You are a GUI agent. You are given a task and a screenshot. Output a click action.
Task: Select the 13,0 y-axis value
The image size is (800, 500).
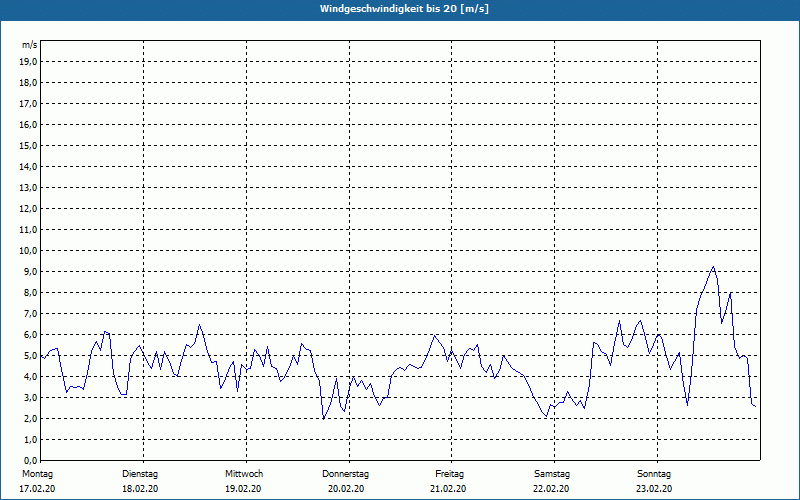pos(28,187)
